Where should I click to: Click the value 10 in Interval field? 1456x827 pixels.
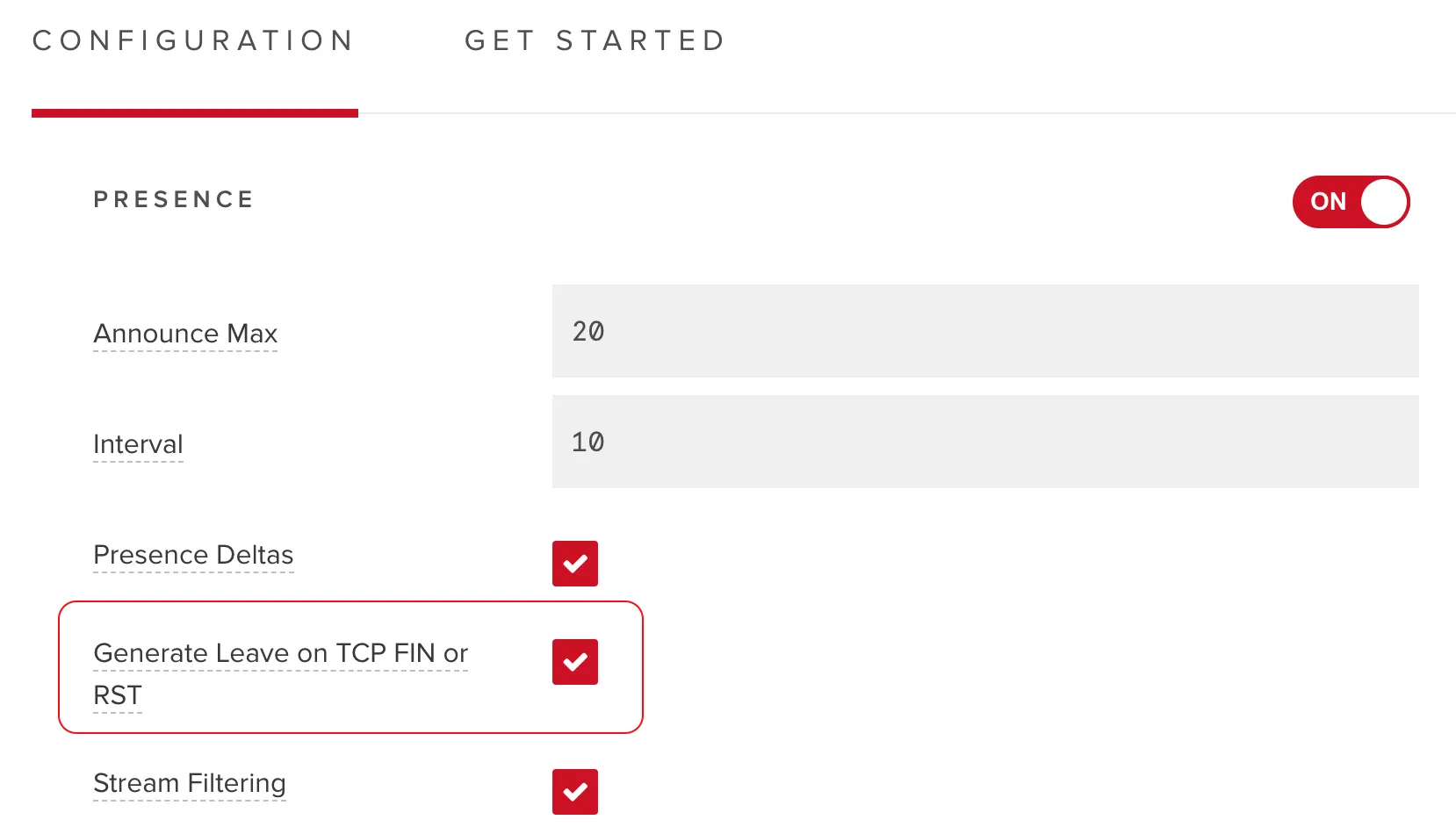pos(588,442)
